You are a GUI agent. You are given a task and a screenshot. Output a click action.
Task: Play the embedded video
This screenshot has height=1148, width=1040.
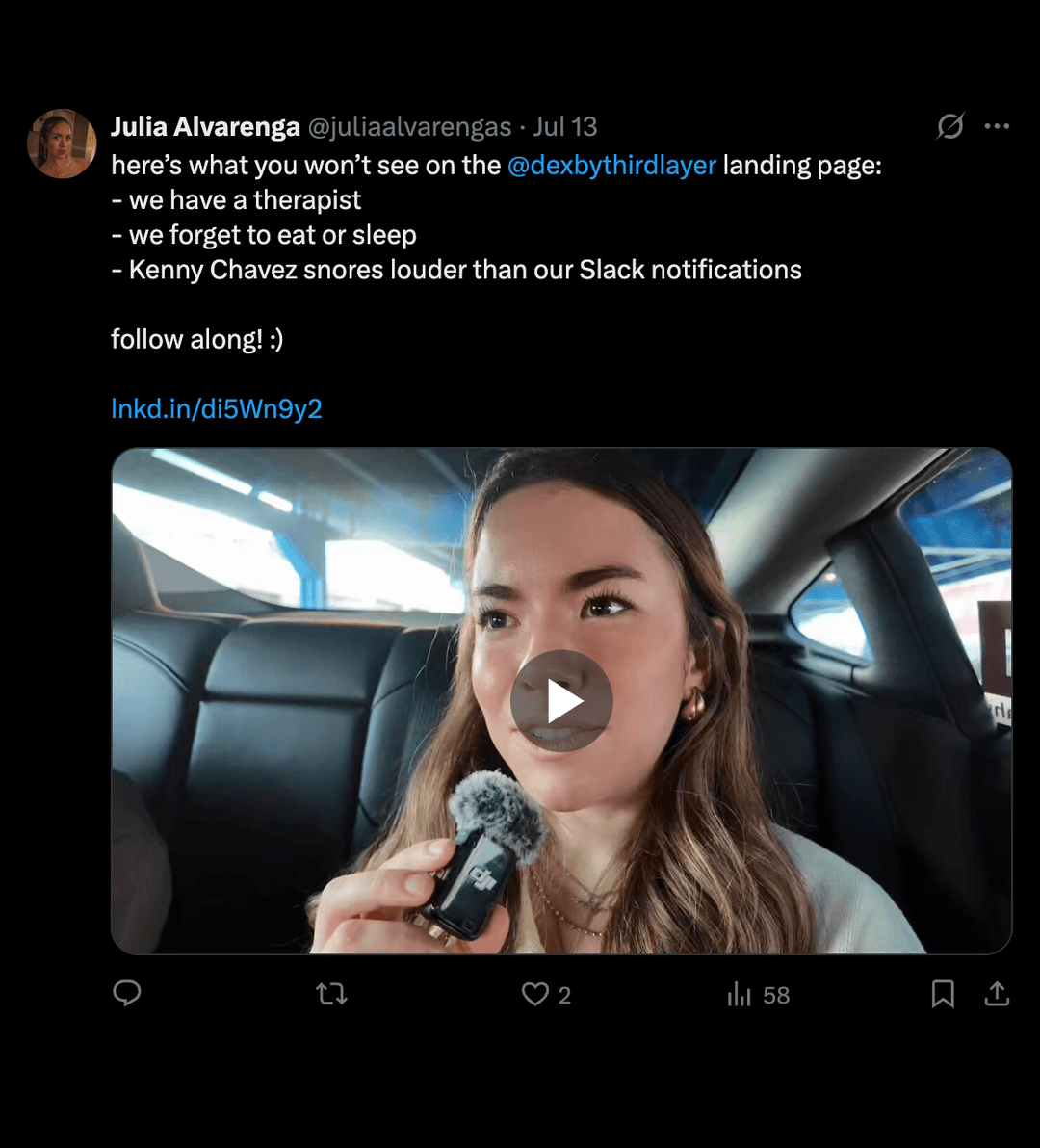pyautogui.click(x=561, y=701)
